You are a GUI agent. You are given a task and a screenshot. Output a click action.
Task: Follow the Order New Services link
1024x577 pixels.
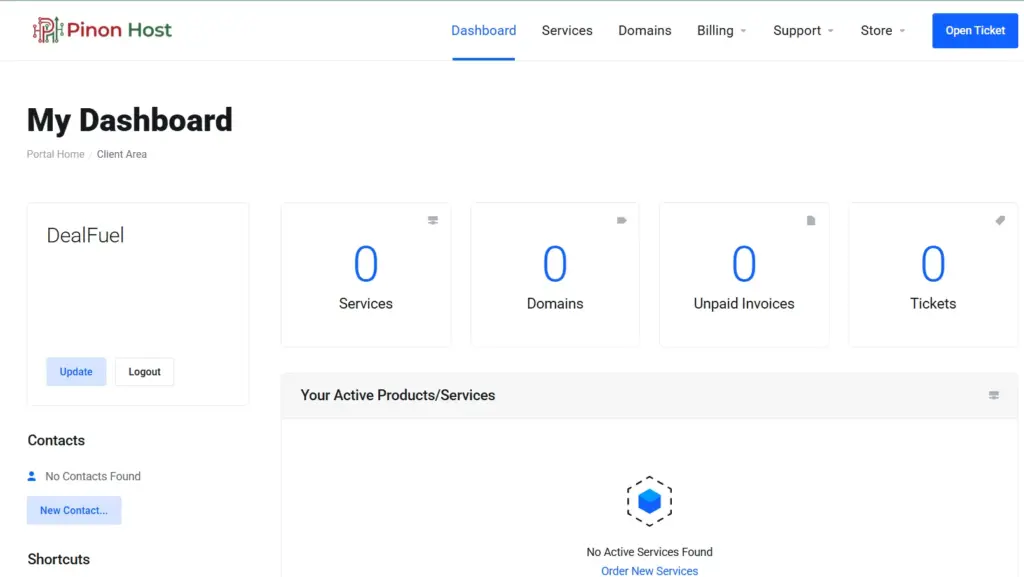pos(649,570)
